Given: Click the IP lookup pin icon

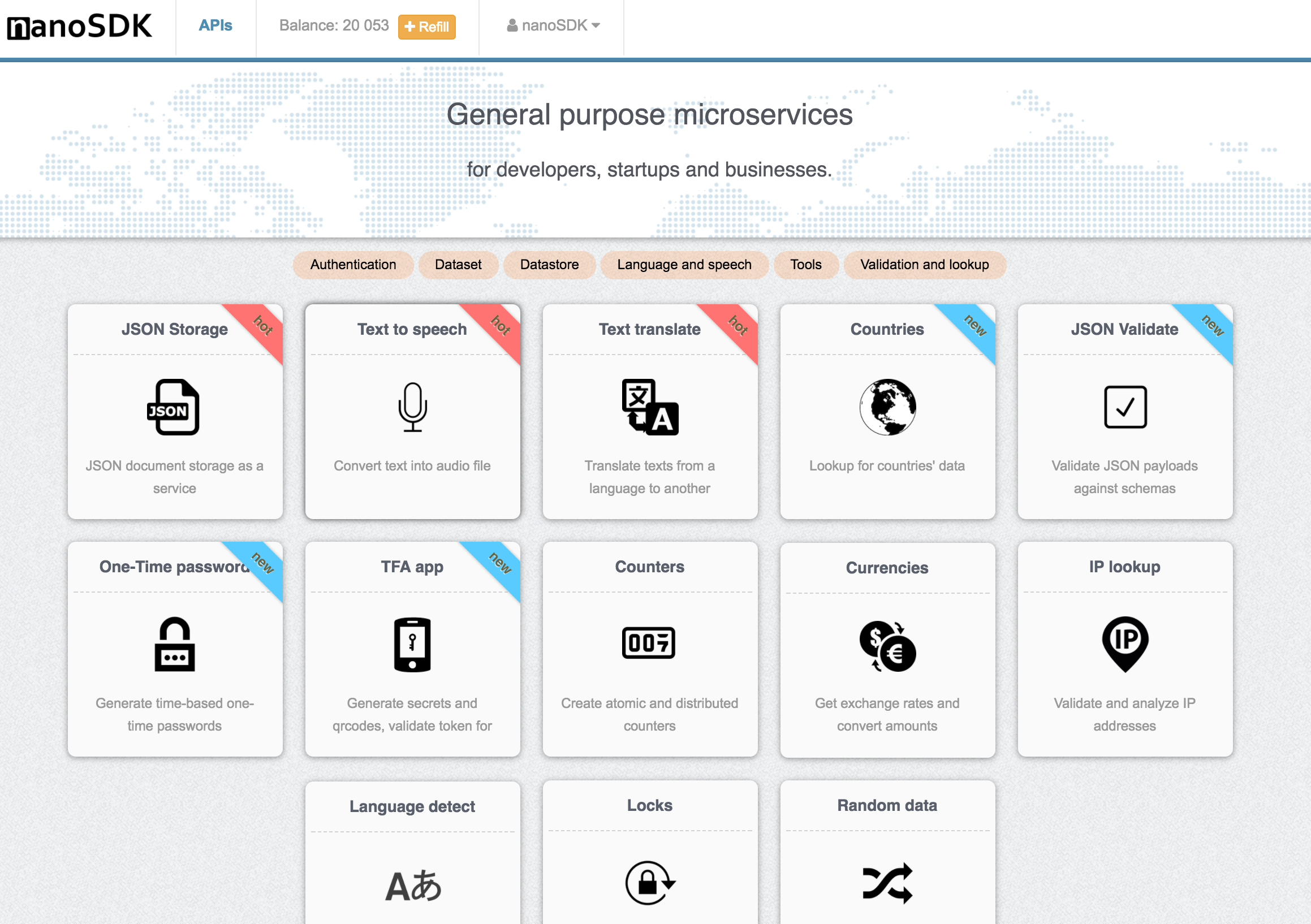Looking at the screenshot, I should pyautogui.click(x=1124, y=644).
